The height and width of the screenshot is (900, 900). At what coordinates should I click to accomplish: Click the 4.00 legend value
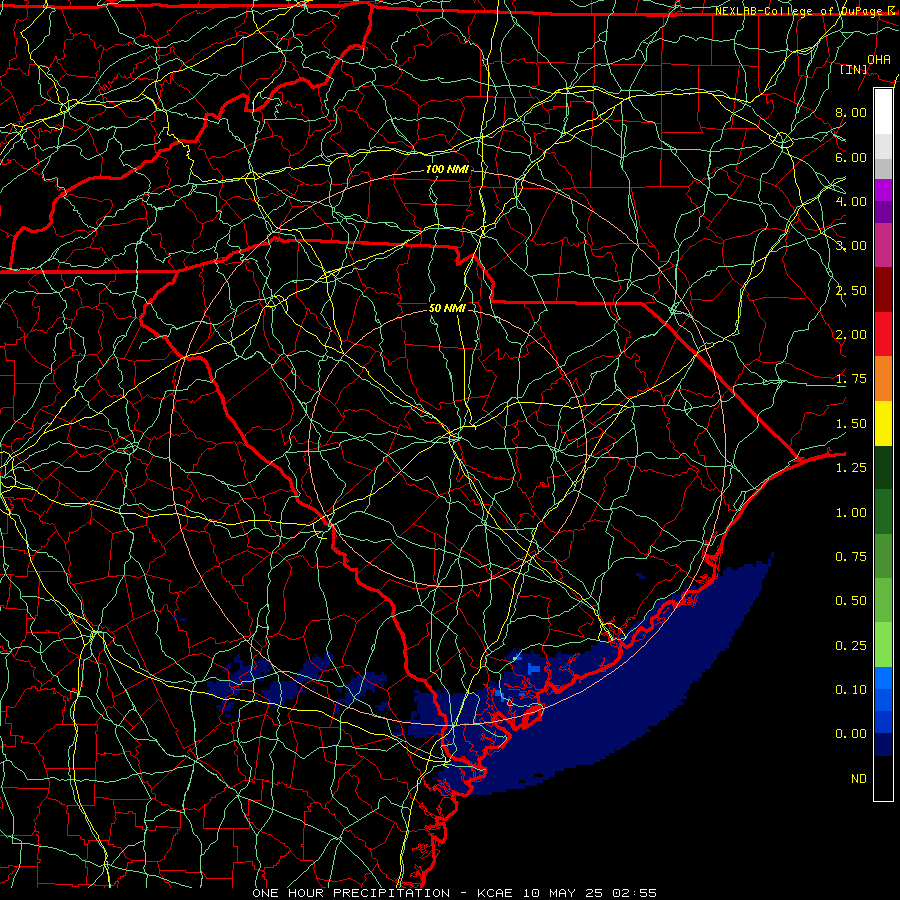[x=851, y=201]
